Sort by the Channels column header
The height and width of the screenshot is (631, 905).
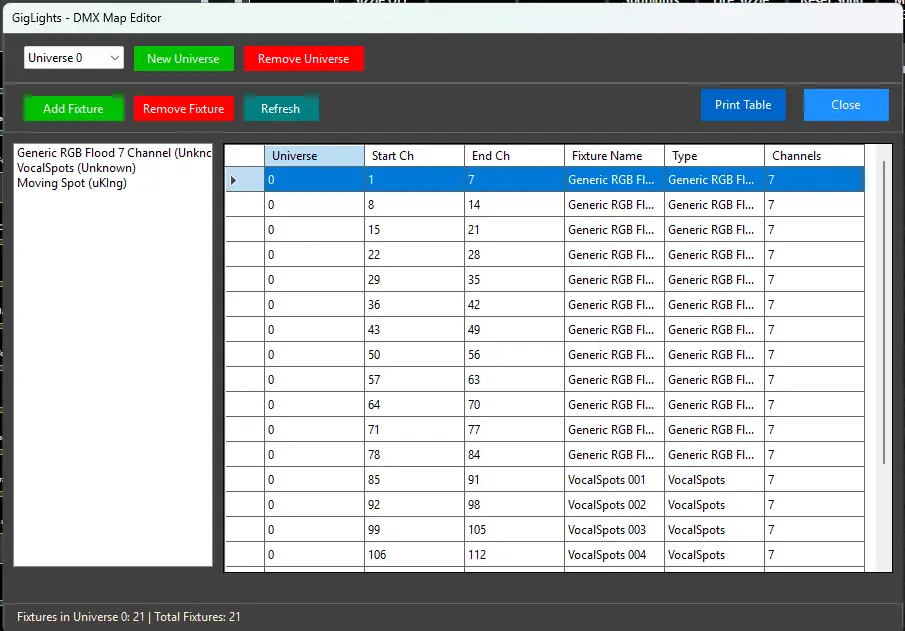[814, 156]
